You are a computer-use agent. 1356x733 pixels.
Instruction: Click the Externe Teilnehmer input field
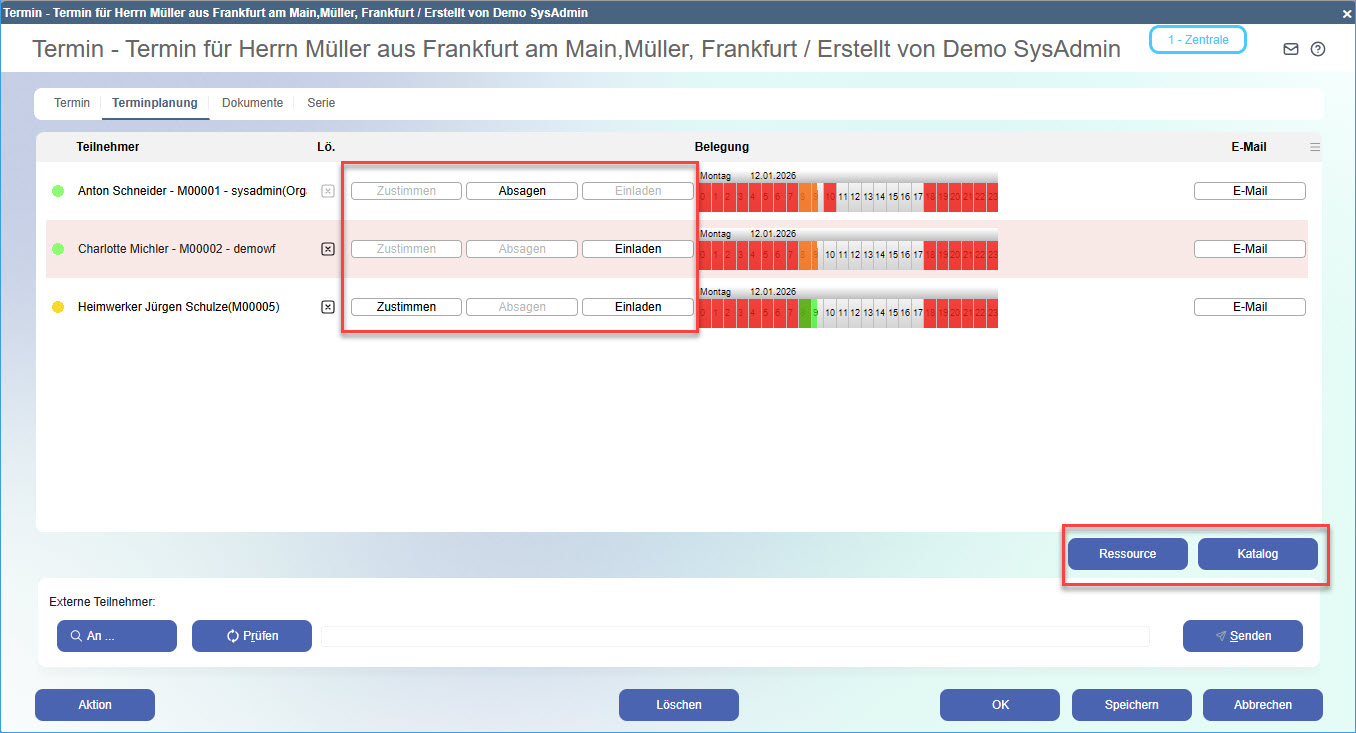tap(735, 635)
